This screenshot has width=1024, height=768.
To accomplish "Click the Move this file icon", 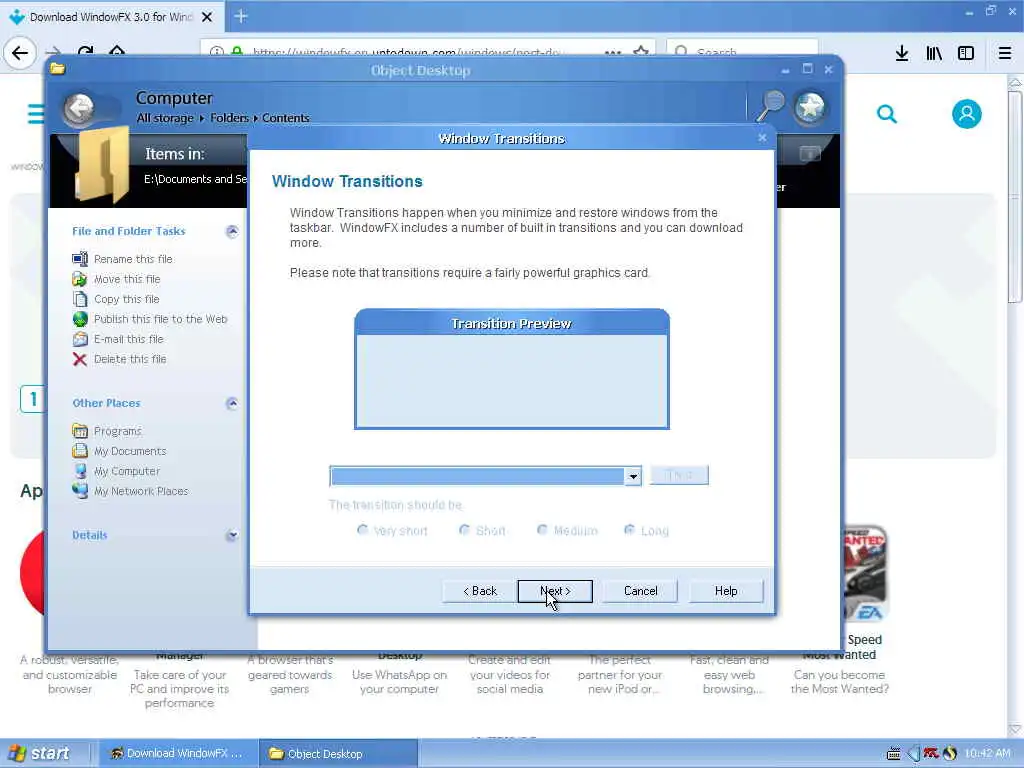I will tap(80, 280).
